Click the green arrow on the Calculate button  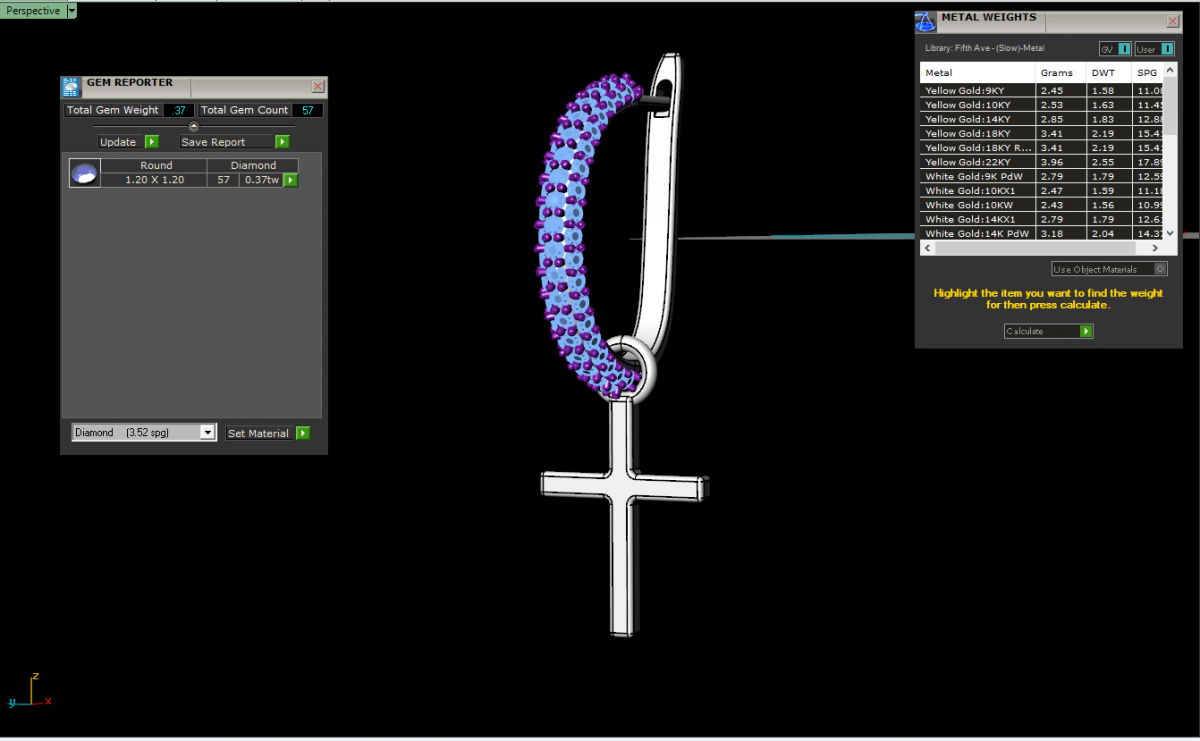tap(1086, 331)
